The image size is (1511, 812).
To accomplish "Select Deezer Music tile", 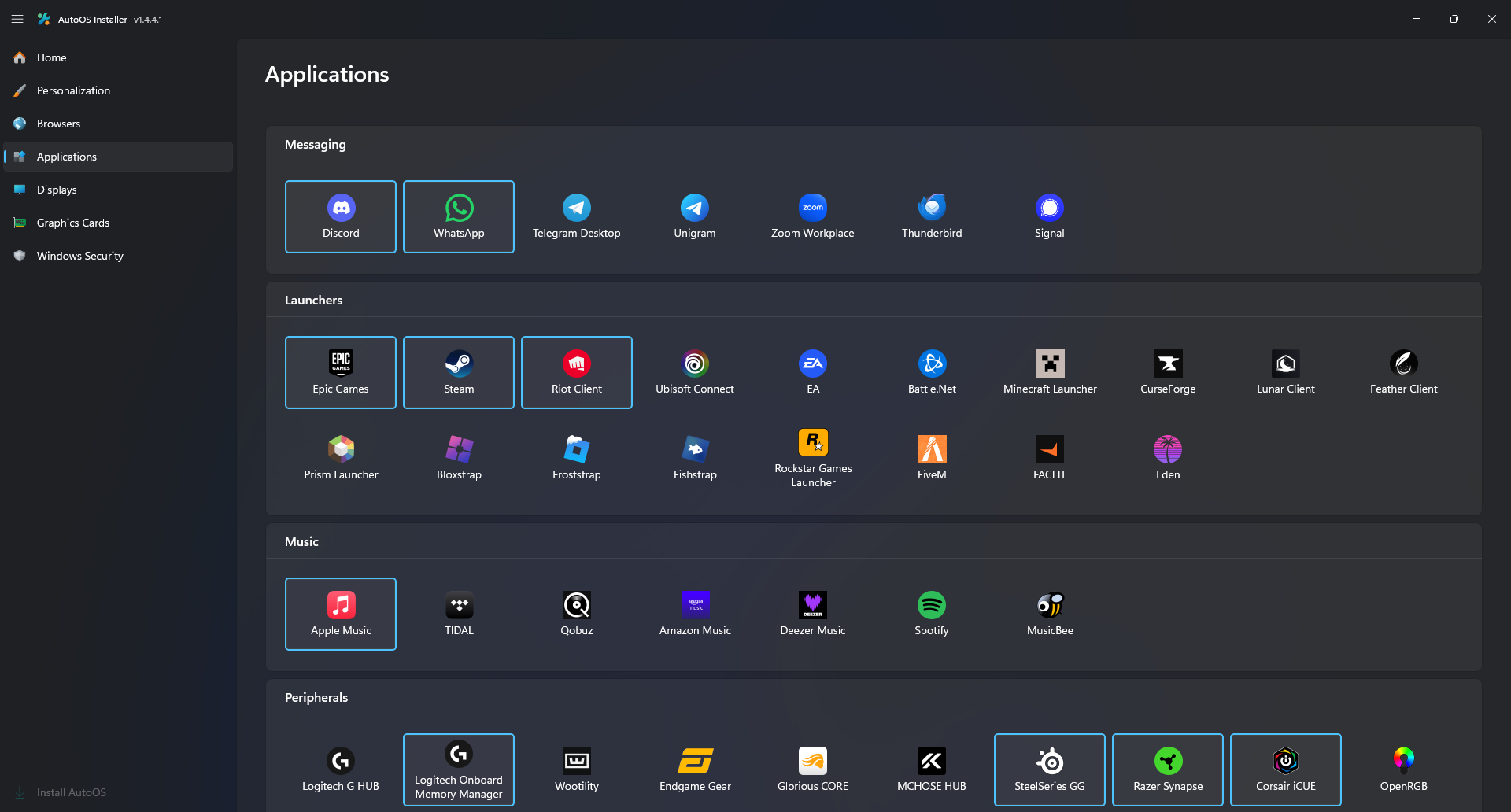I will 813,614.
